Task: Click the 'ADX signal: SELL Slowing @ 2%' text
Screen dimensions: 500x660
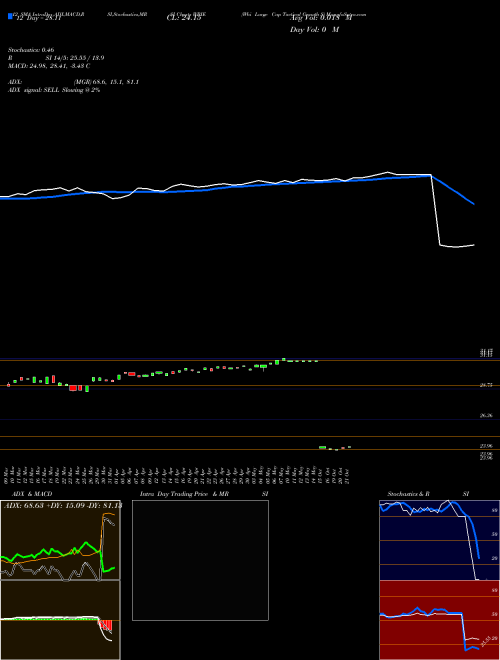Action: coord(54,90)
